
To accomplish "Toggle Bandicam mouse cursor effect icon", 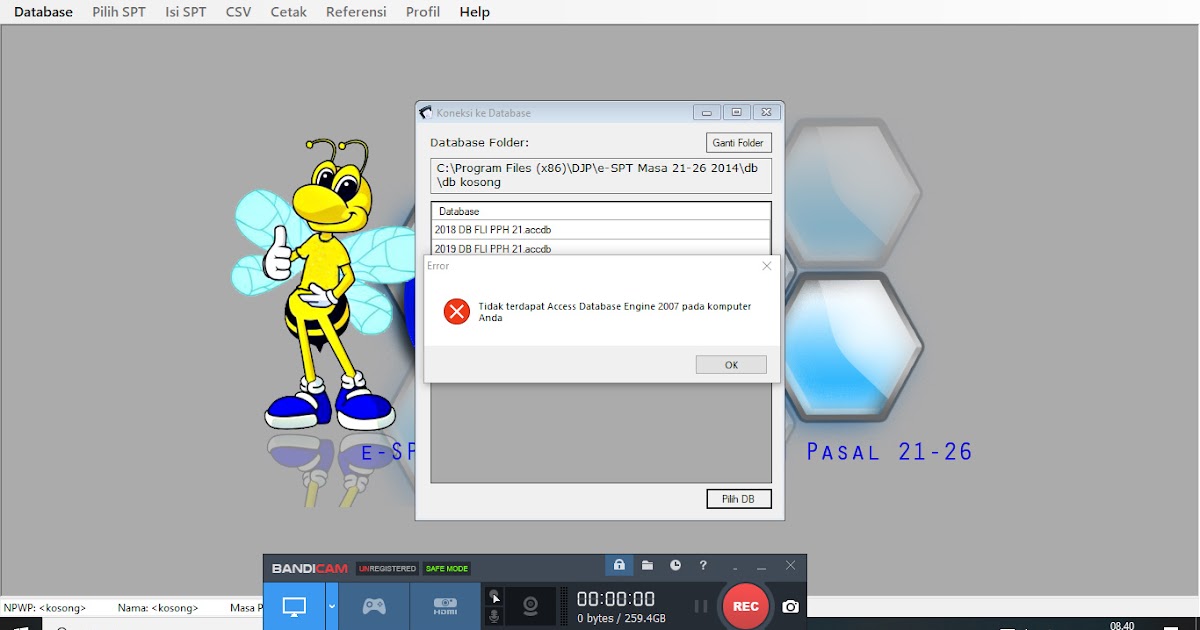I will pyautogui.click(x=494, y=597).
